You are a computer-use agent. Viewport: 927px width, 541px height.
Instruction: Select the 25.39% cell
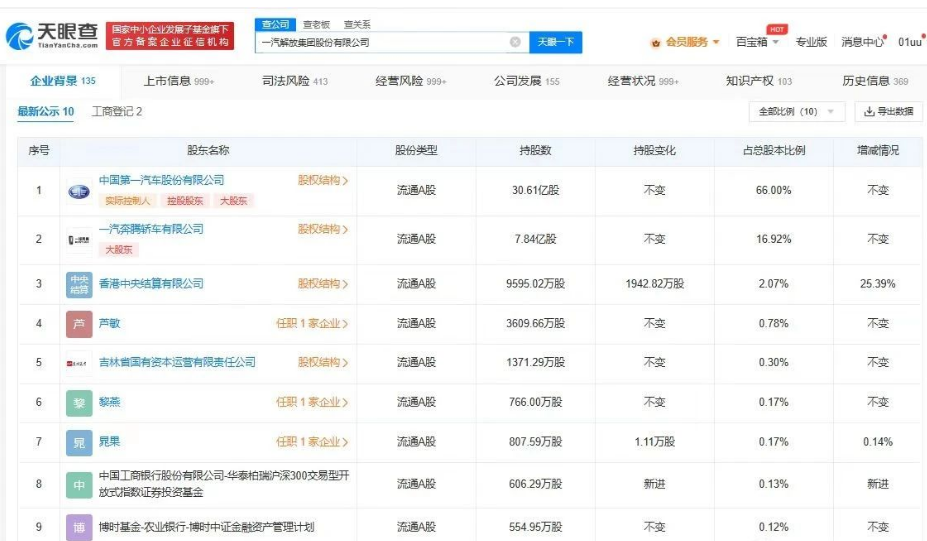(x=877, y=284)
